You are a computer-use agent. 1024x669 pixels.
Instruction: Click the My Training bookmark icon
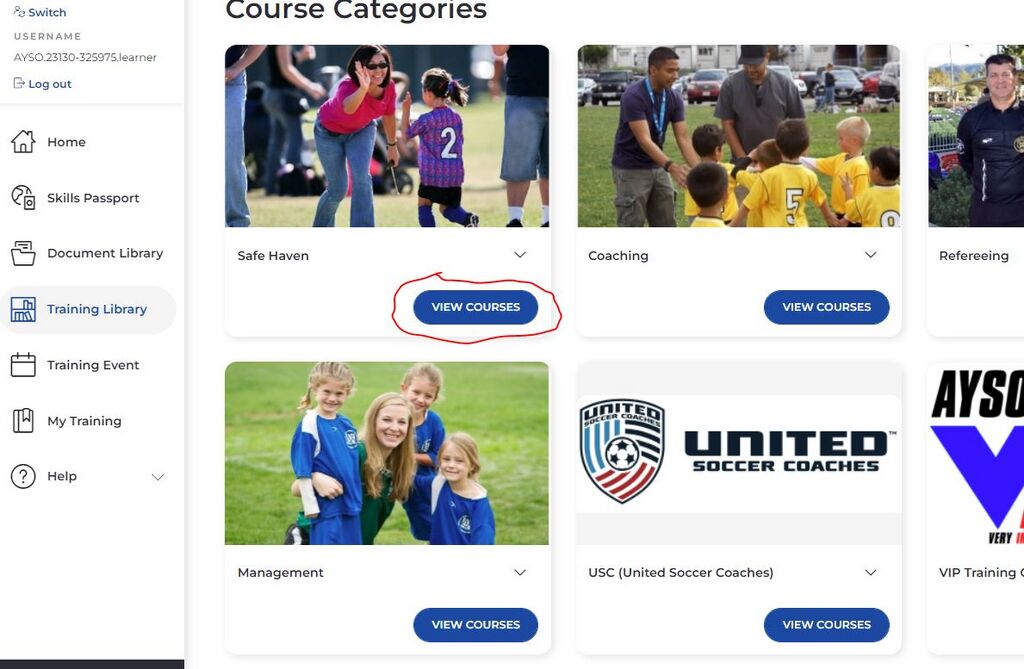coord(23,421)
